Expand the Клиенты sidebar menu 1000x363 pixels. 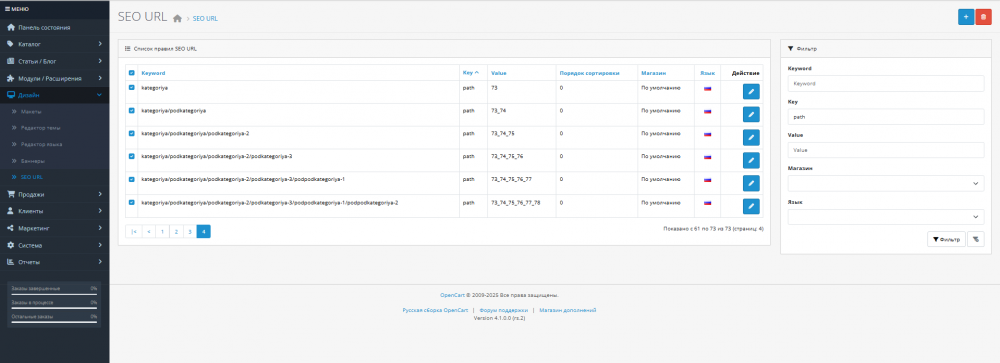pyautogui.click(x=55, y=211)
